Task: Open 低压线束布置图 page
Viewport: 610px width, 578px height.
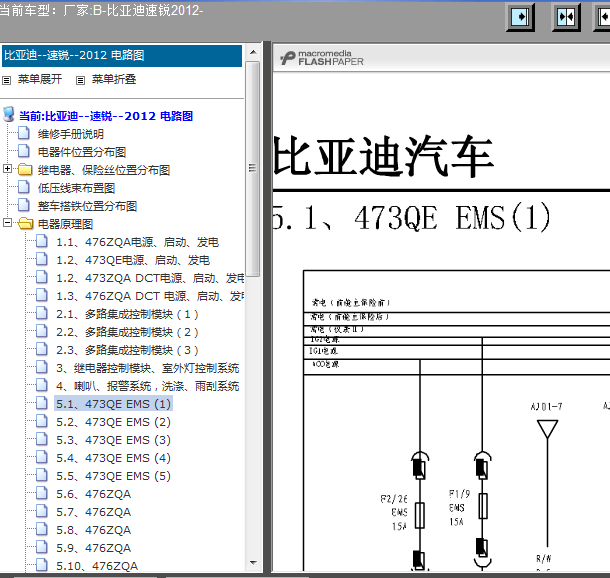Action: click(x=76, y=188)
